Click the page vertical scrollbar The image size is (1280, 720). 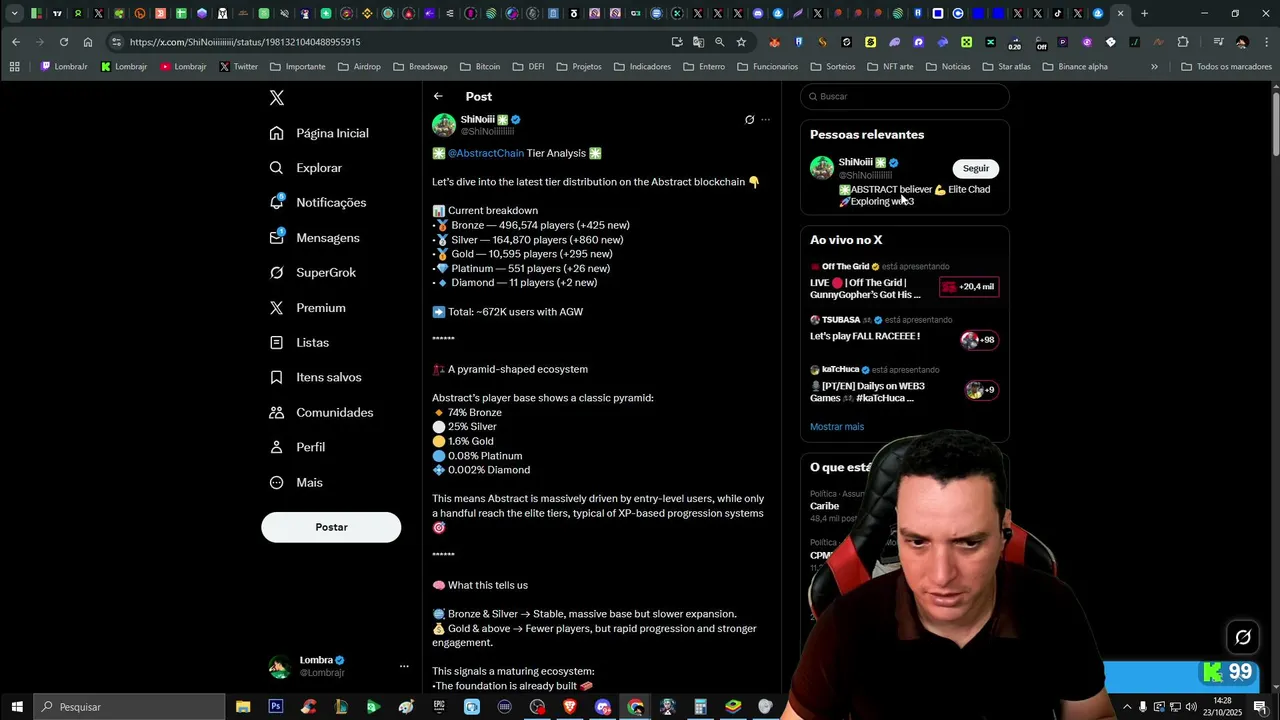1275,125
